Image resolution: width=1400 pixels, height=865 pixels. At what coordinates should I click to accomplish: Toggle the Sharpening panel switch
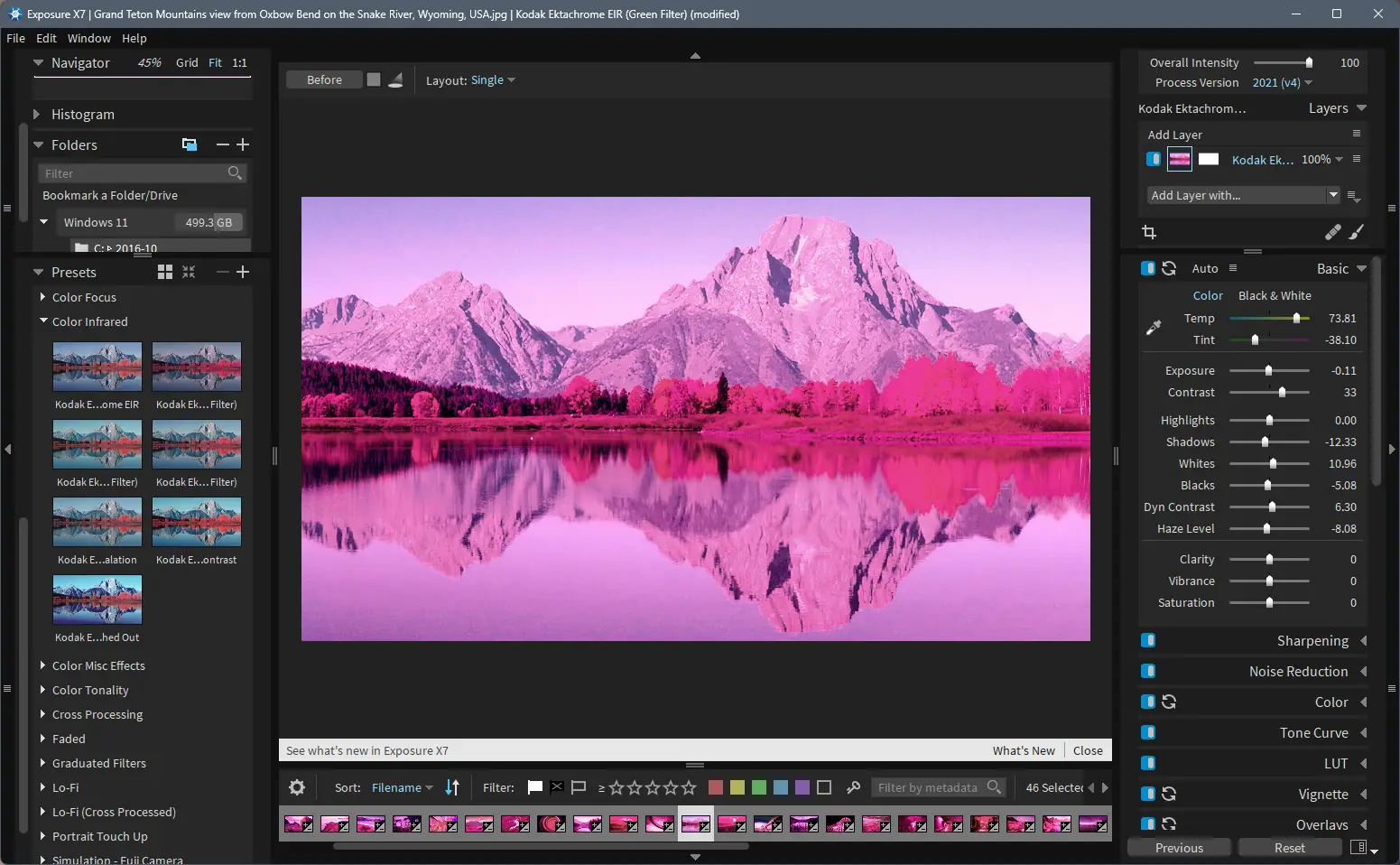1148,640
